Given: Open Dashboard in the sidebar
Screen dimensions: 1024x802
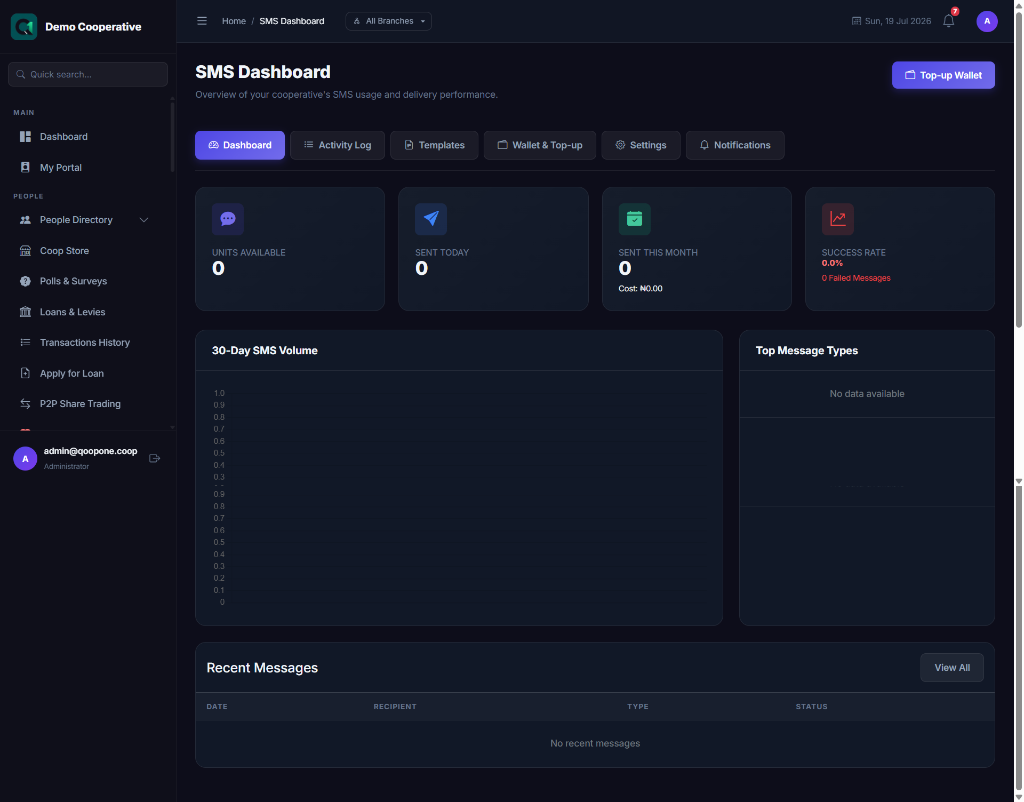Looking at the screenshot, I should coord(63,136).
